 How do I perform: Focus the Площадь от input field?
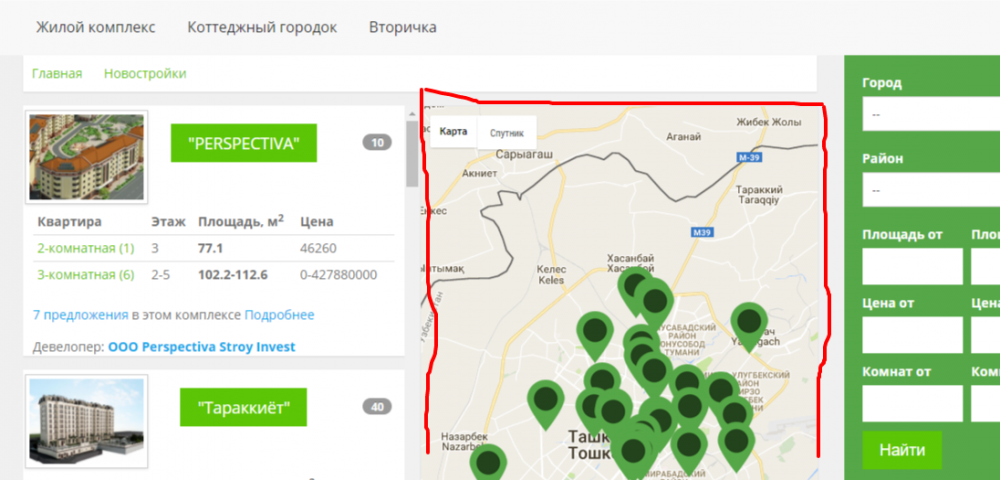click(x=913, y=266)
